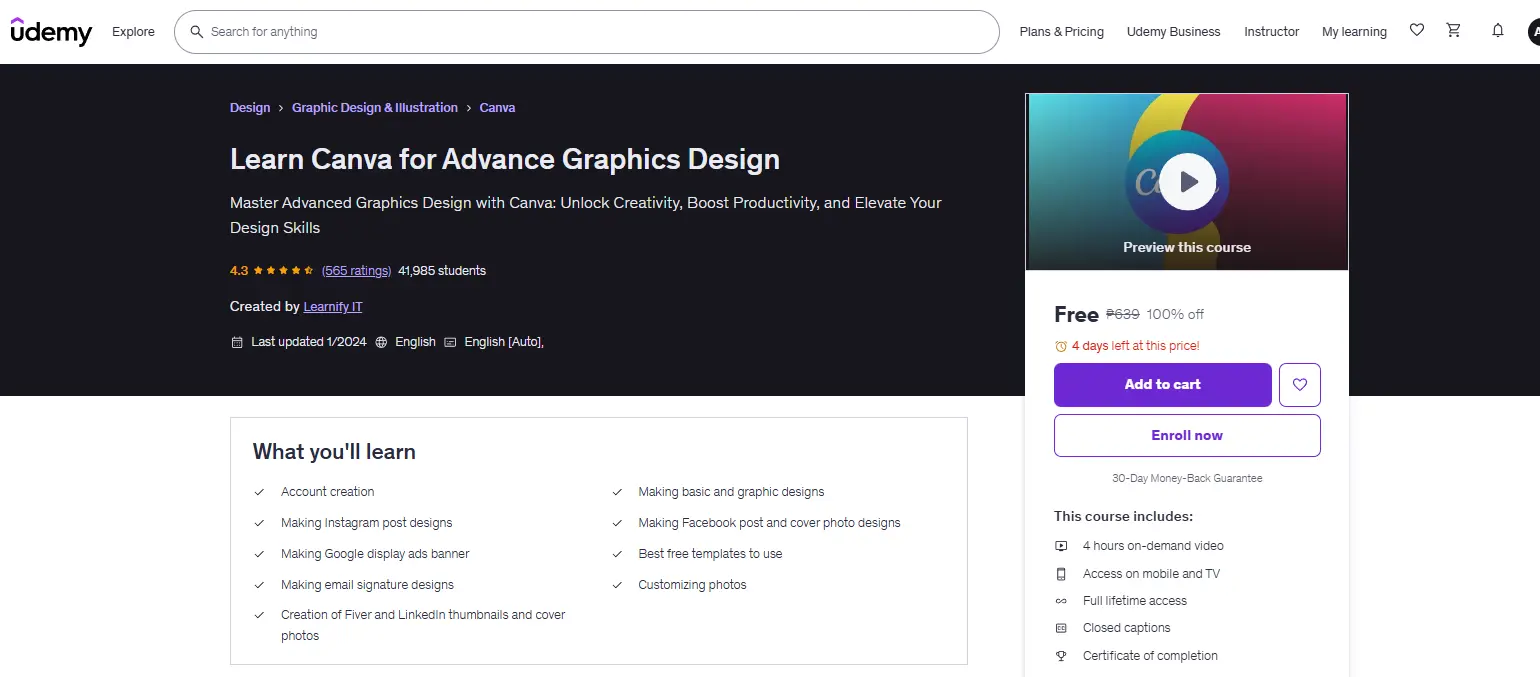Click the 4.3 rating number
This screenshot has height=677, width=1540.
pos(239,271)
